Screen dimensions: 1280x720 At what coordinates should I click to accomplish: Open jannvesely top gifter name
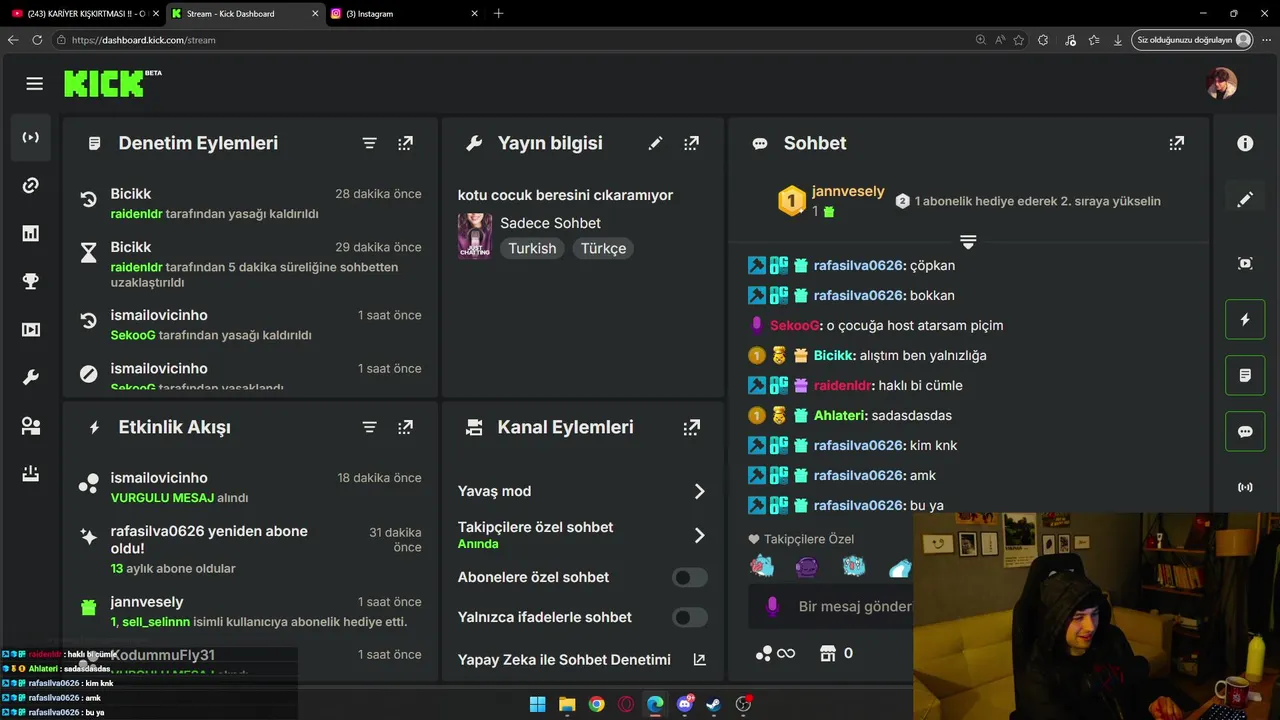pos(848,191)
